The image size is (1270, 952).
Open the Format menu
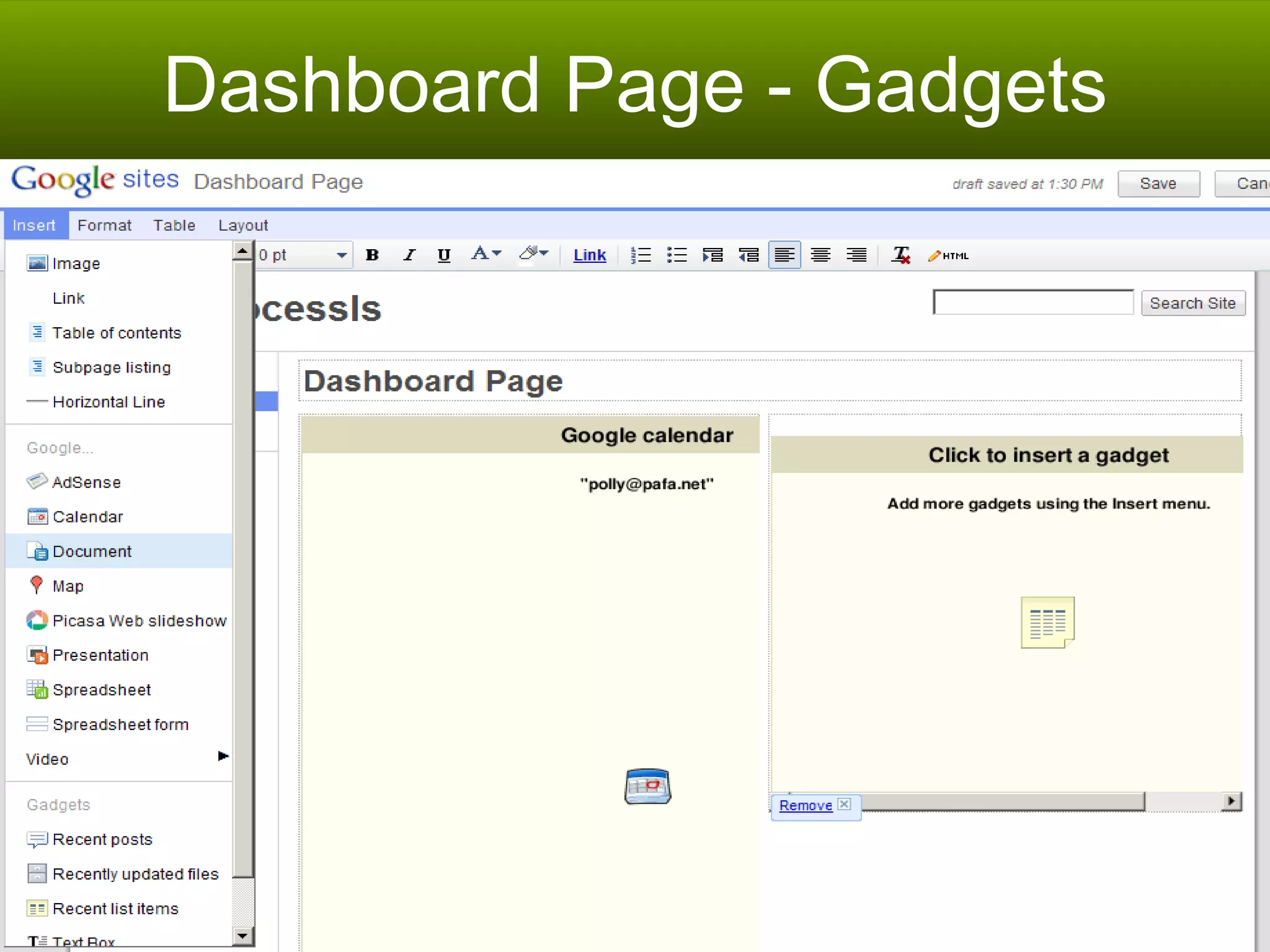[104, 225]
